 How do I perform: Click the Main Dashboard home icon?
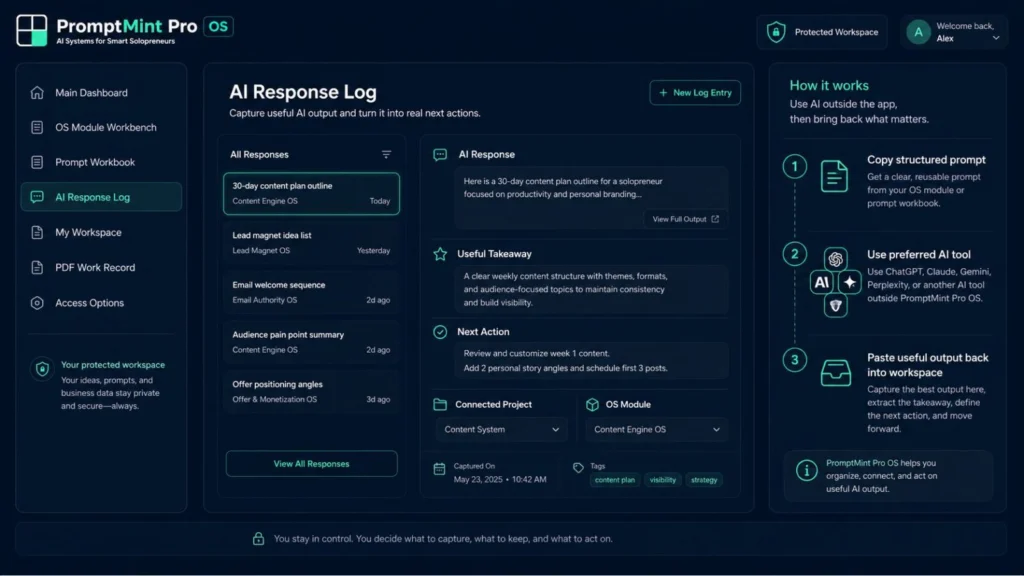37,93
